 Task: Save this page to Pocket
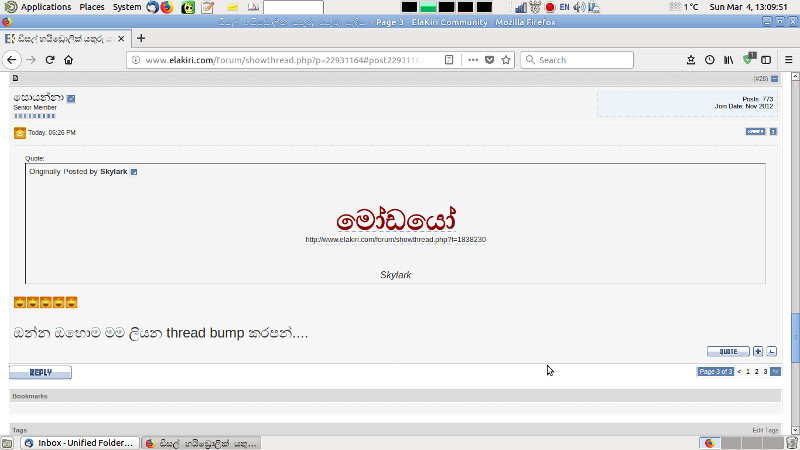point(489,60)
